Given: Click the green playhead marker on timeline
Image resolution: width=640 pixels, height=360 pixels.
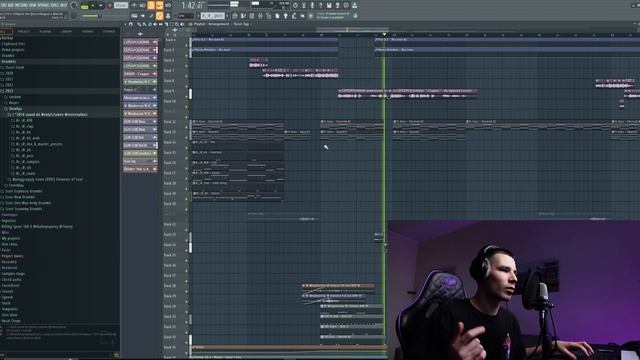Looking at the screenshot, I should pos(384,34).
